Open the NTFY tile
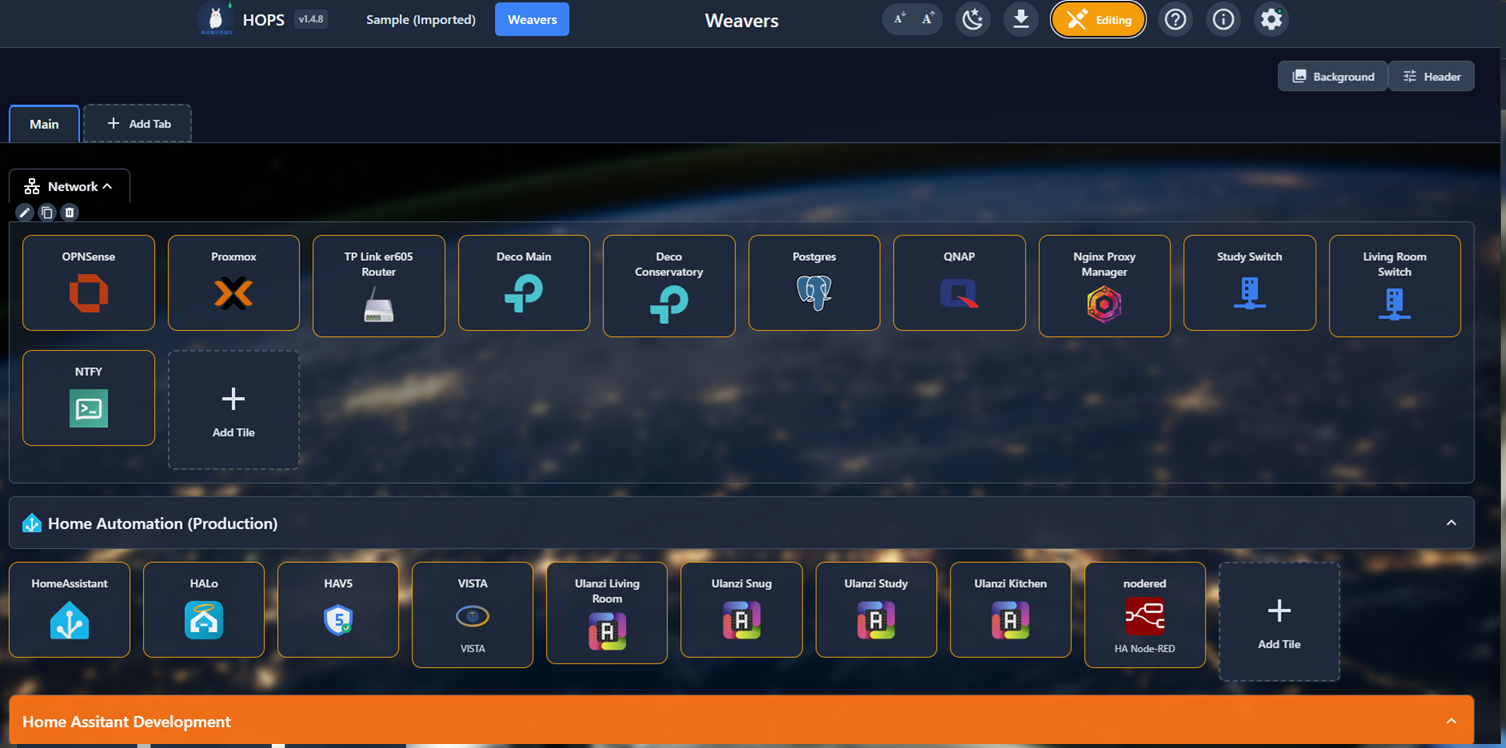1506x748 pixels. click(x=88, y=398)
